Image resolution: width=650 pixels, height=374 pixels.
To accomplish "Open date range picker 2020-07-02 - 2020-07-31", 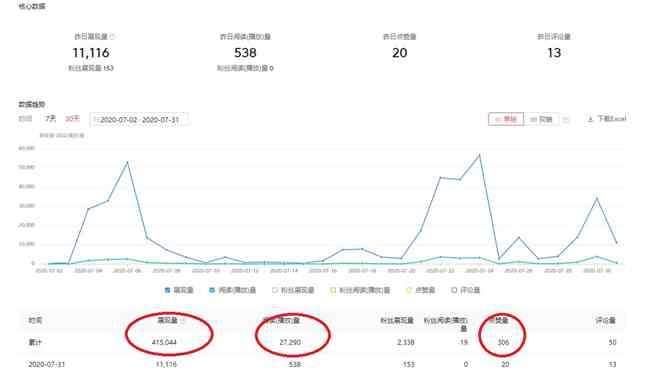I will 139,119.
